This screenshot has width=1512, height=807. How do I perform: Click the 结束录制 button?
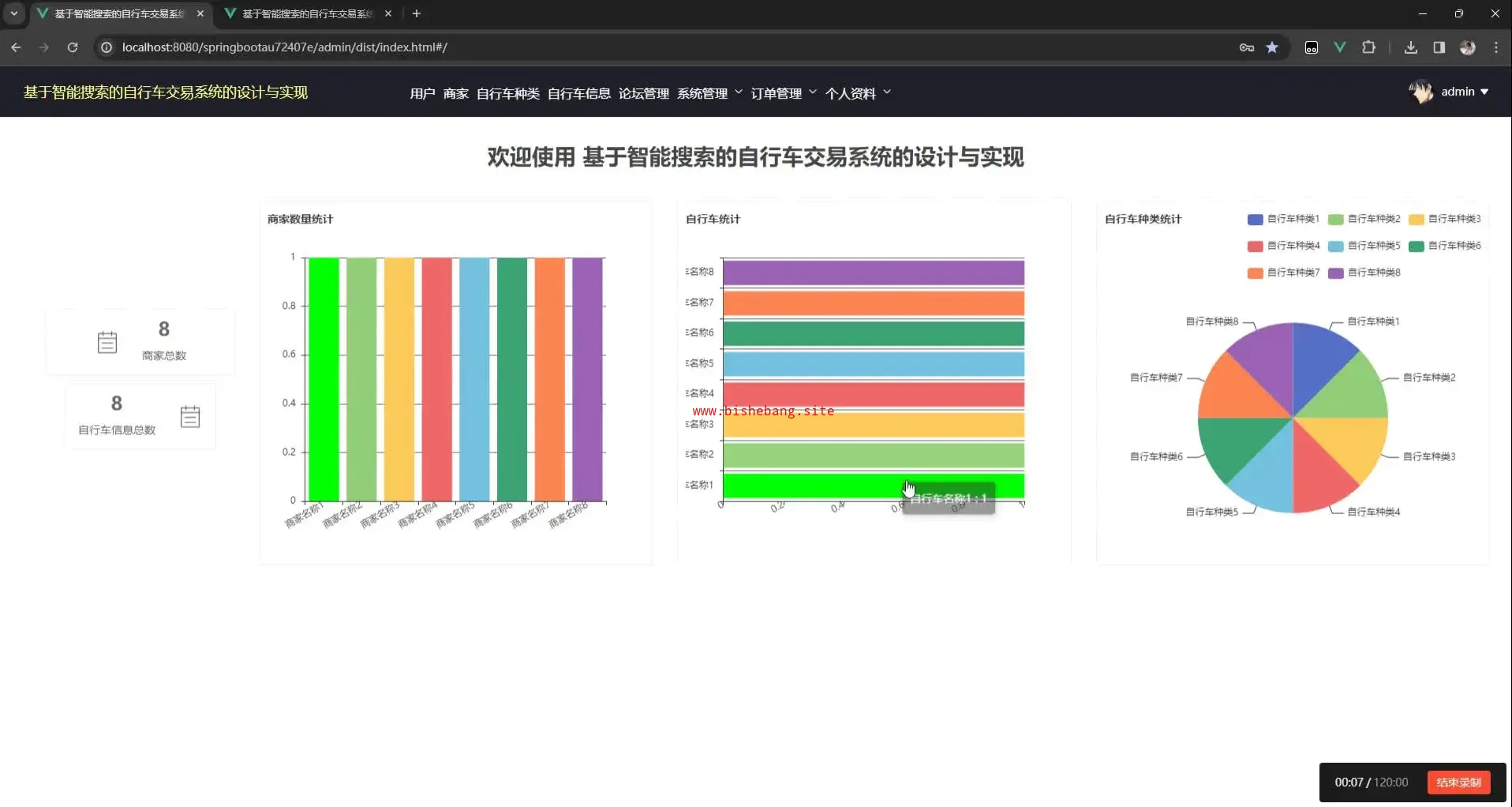point(1458,783)
